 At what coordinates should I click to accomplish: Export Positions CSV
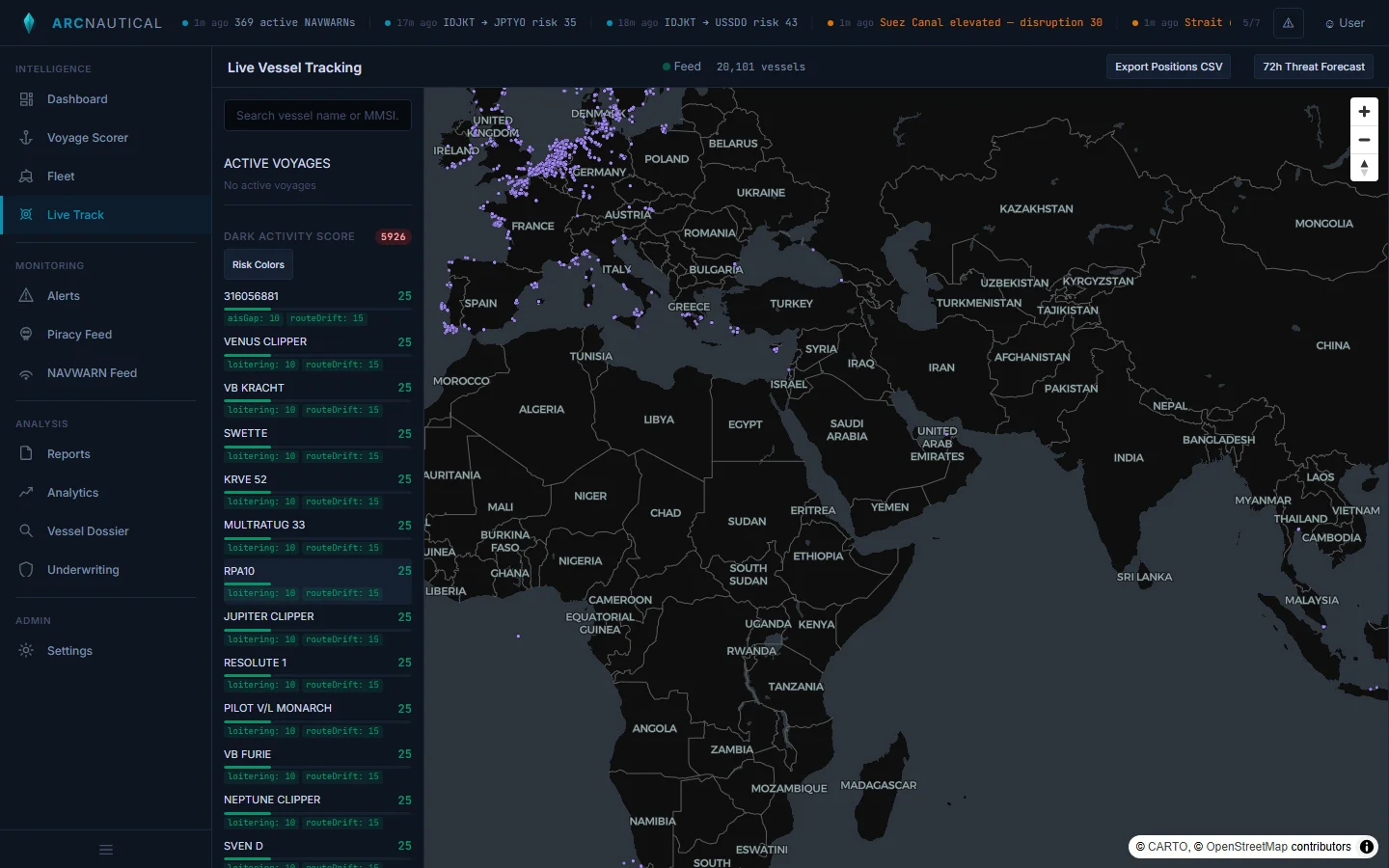1168,67
